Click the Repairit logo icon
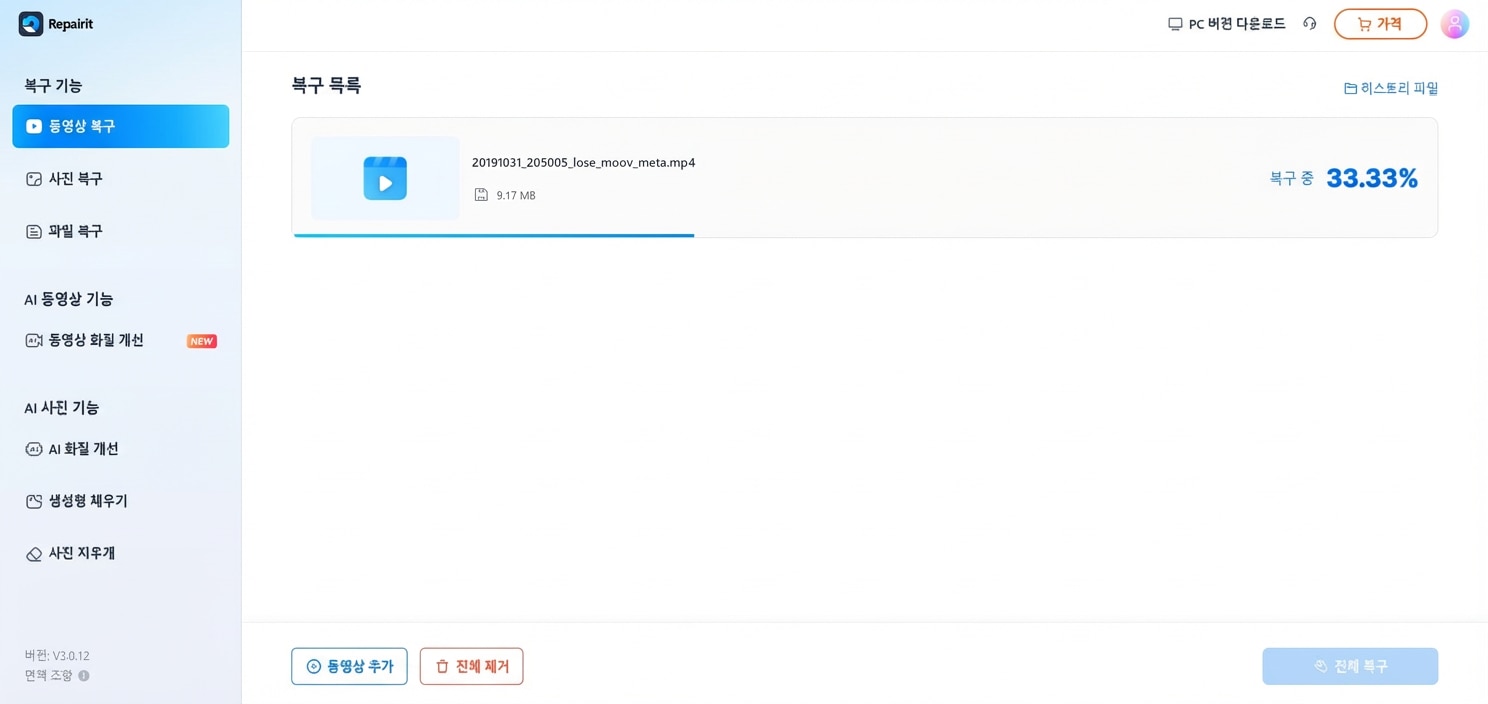This screenshot has width=1488, height=704. (31, 24)
